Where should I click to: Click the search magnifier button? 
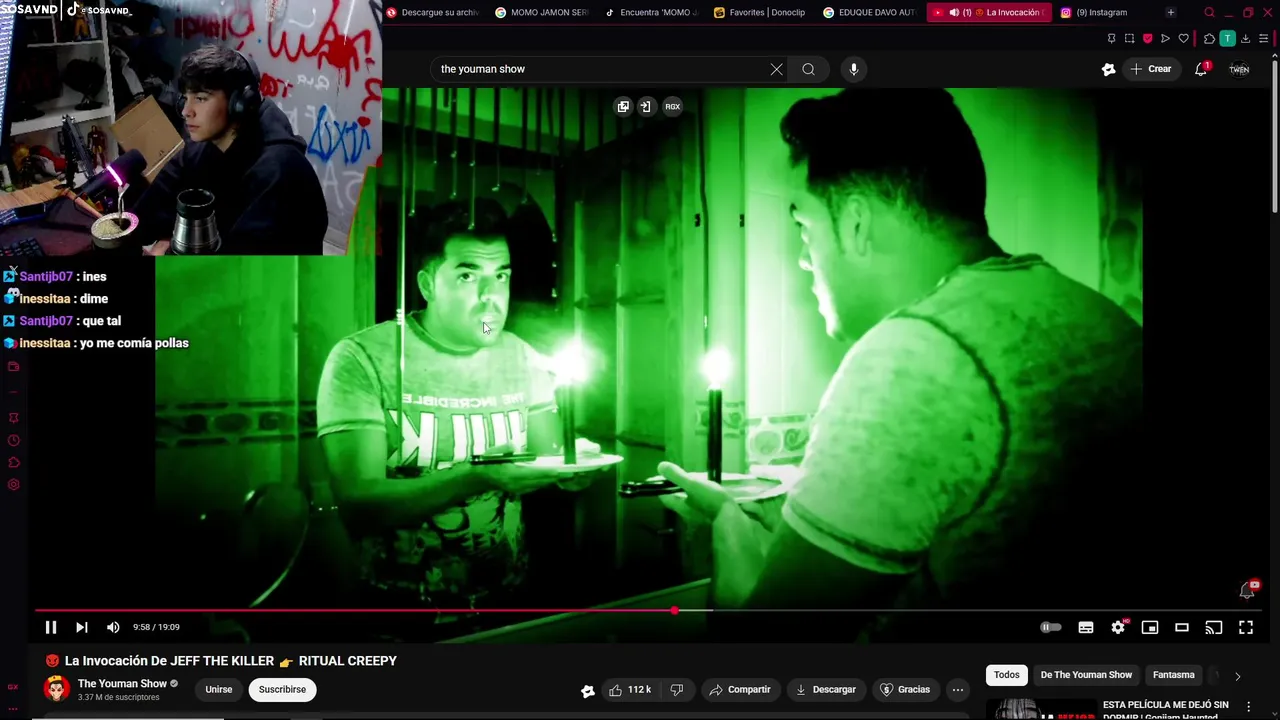[x=808, y=69]
